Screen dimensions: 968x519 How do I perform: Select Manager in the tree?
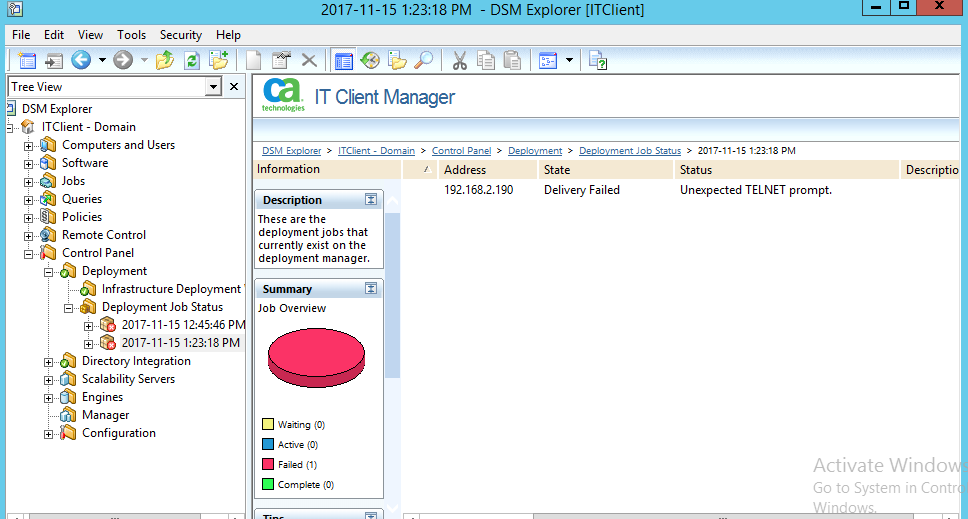click(x=106, y=415)
